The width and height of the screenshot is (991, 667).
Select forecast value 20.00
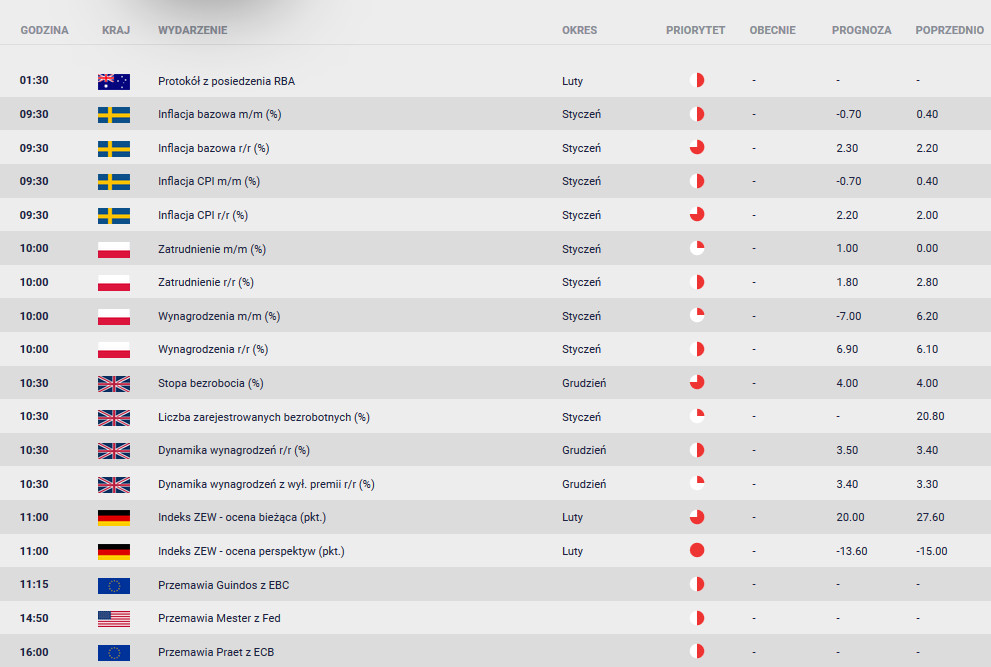[x=850, y=517]
